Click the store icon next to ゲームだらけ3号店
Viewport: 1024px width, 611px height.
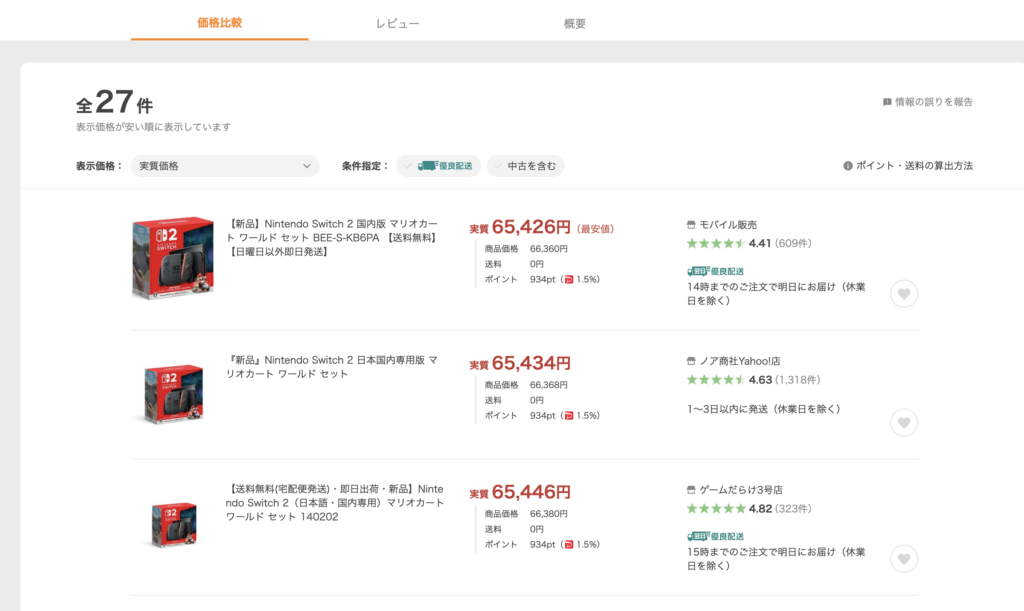(x=691, y=490)
